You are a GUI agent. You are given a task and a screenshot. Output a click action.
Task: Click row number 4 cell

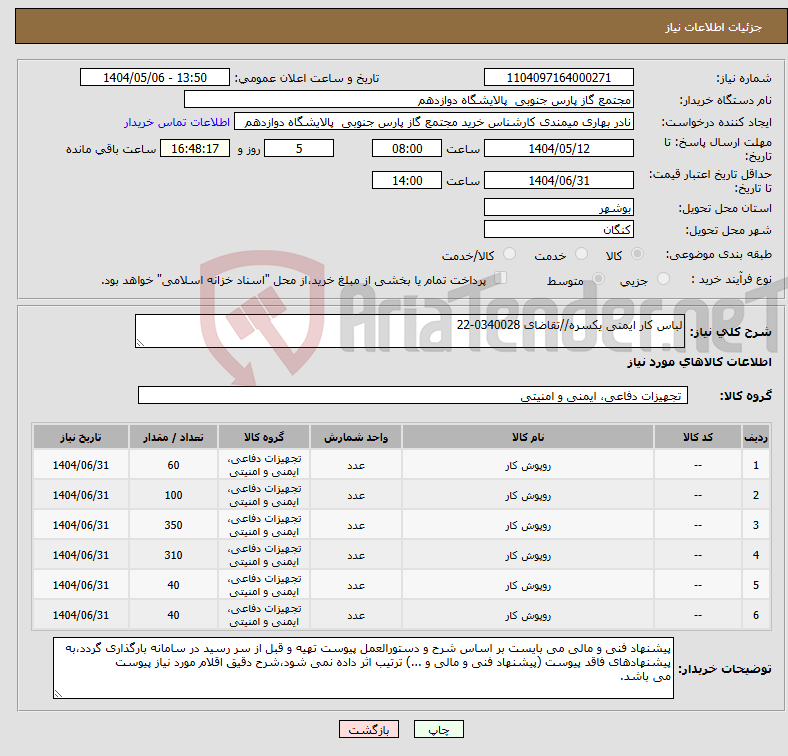click(755, 555)
